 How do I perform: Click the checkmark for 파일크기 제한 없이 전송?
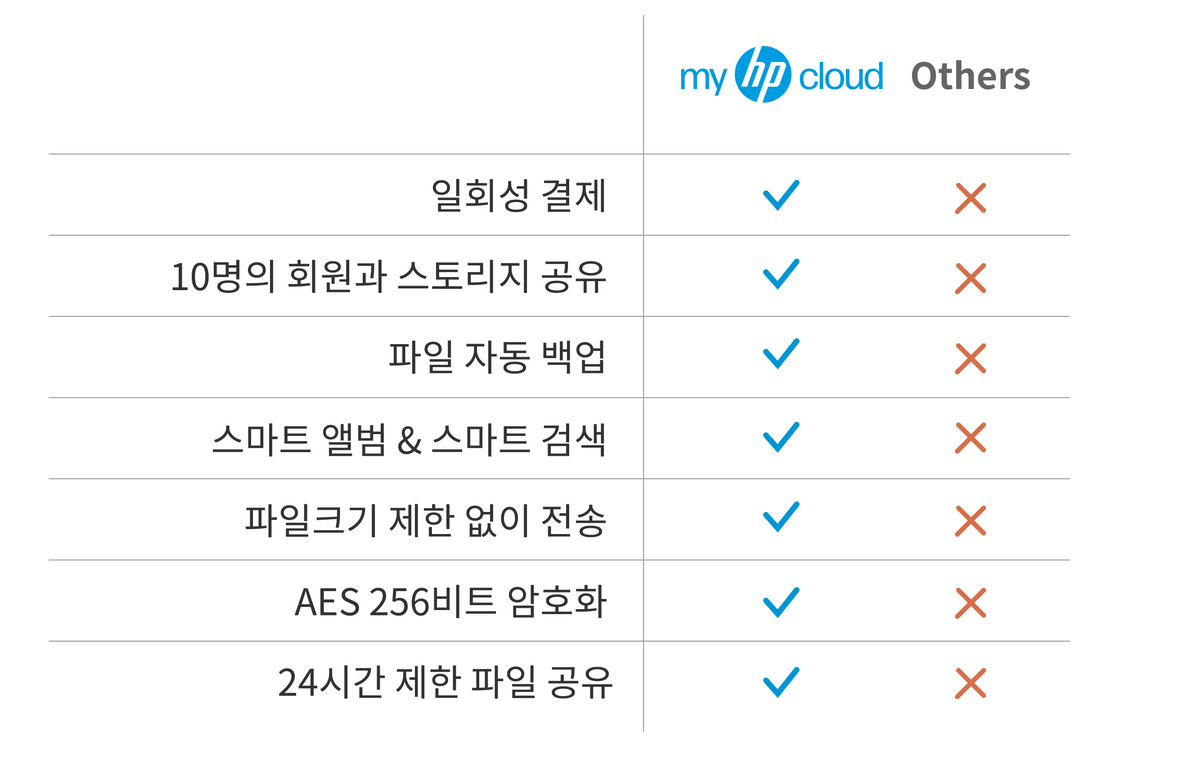click(781, 516)
